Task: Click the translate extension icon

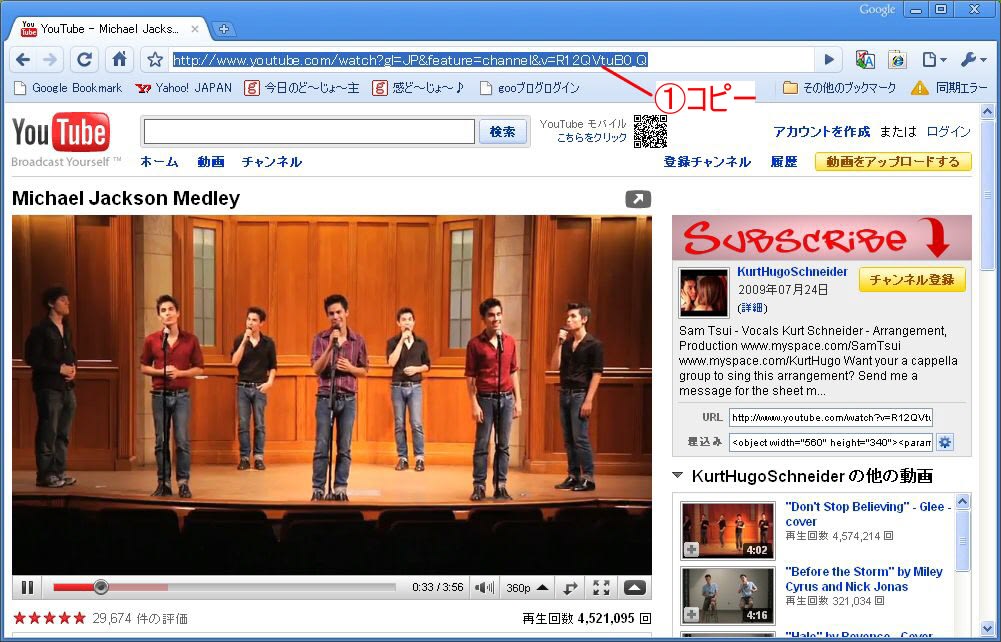Action: tap(866, 60)
